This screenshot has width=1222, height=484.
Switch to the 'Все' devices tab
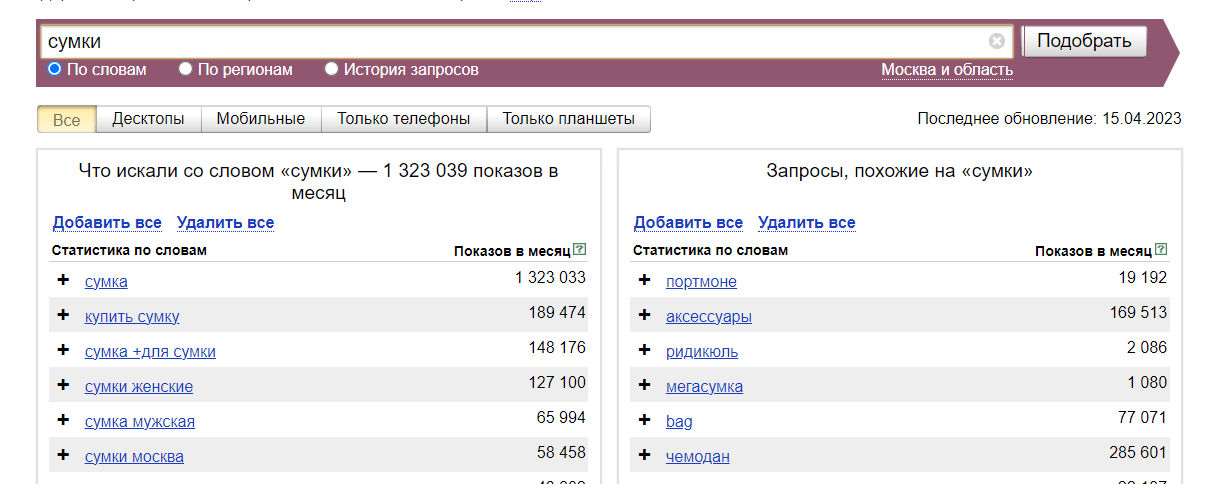pyautogui.click(x=66, y=120)
